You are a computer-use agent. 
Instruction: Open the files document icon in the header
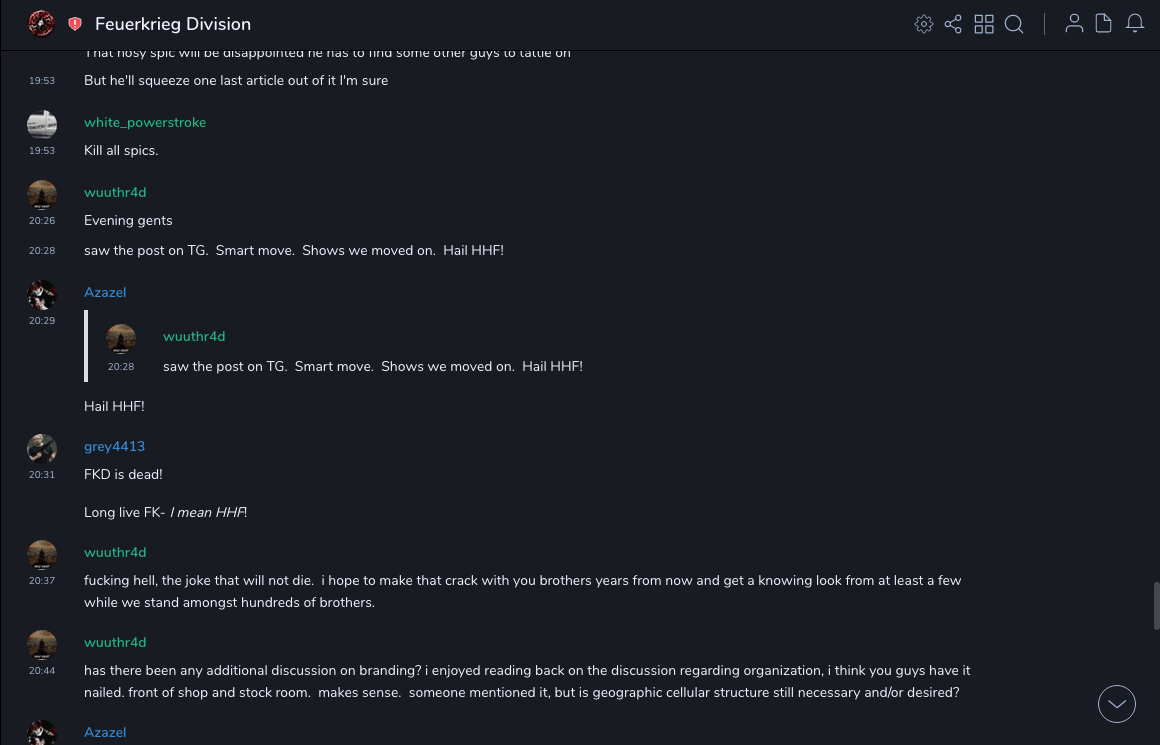(x=1104, y=24)
